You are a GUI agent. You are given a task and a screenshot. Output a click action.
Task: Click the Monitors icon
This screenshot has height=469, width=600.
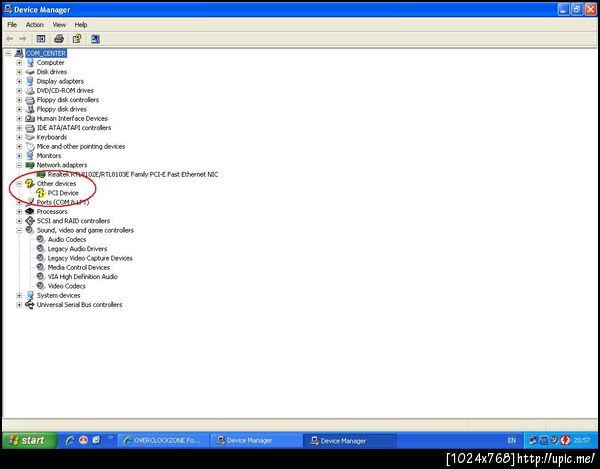pos(30,156)
